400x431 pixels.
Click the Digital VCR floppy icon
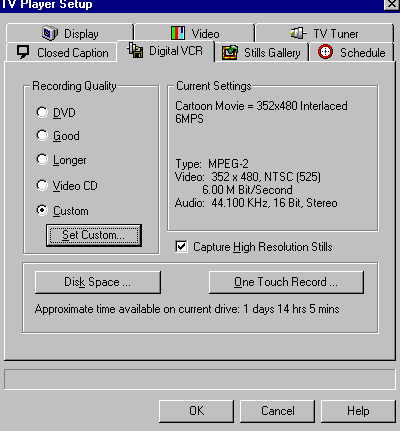(135, 50)
